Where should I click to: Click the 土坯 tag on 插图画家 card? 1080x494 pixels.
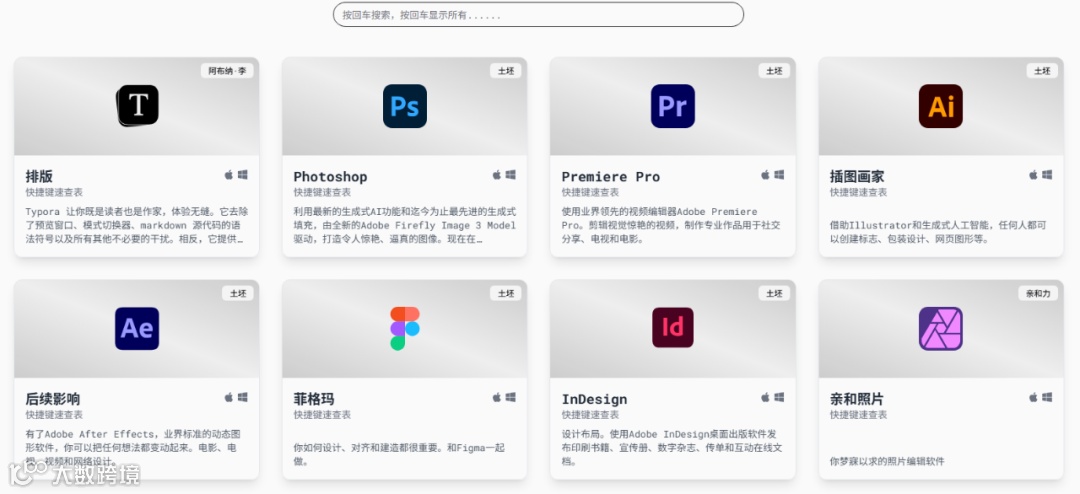coord(1042,71)
